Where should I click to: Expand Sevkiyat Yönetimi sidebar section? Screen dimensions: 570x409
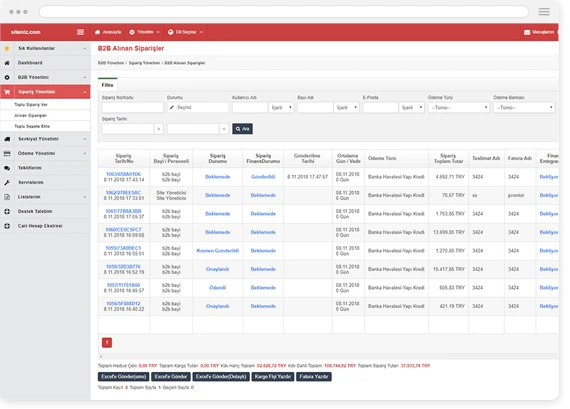coord(85,139)
